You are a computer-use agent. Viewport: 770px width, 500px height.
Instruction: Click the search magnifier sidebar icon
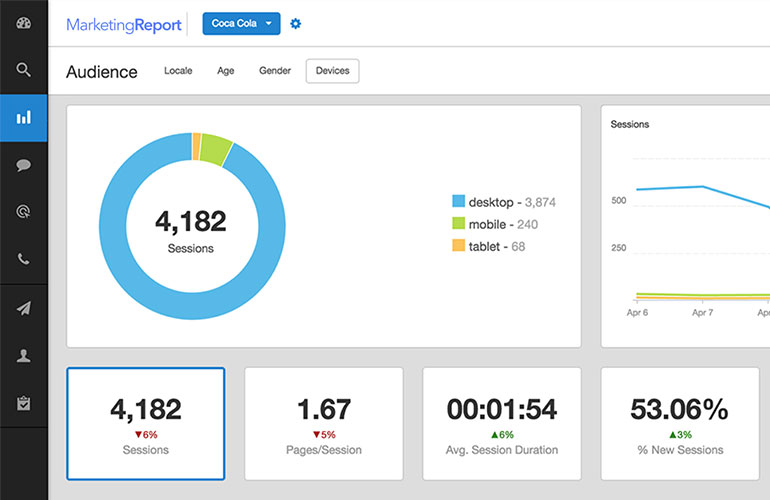tap(23, 70)
